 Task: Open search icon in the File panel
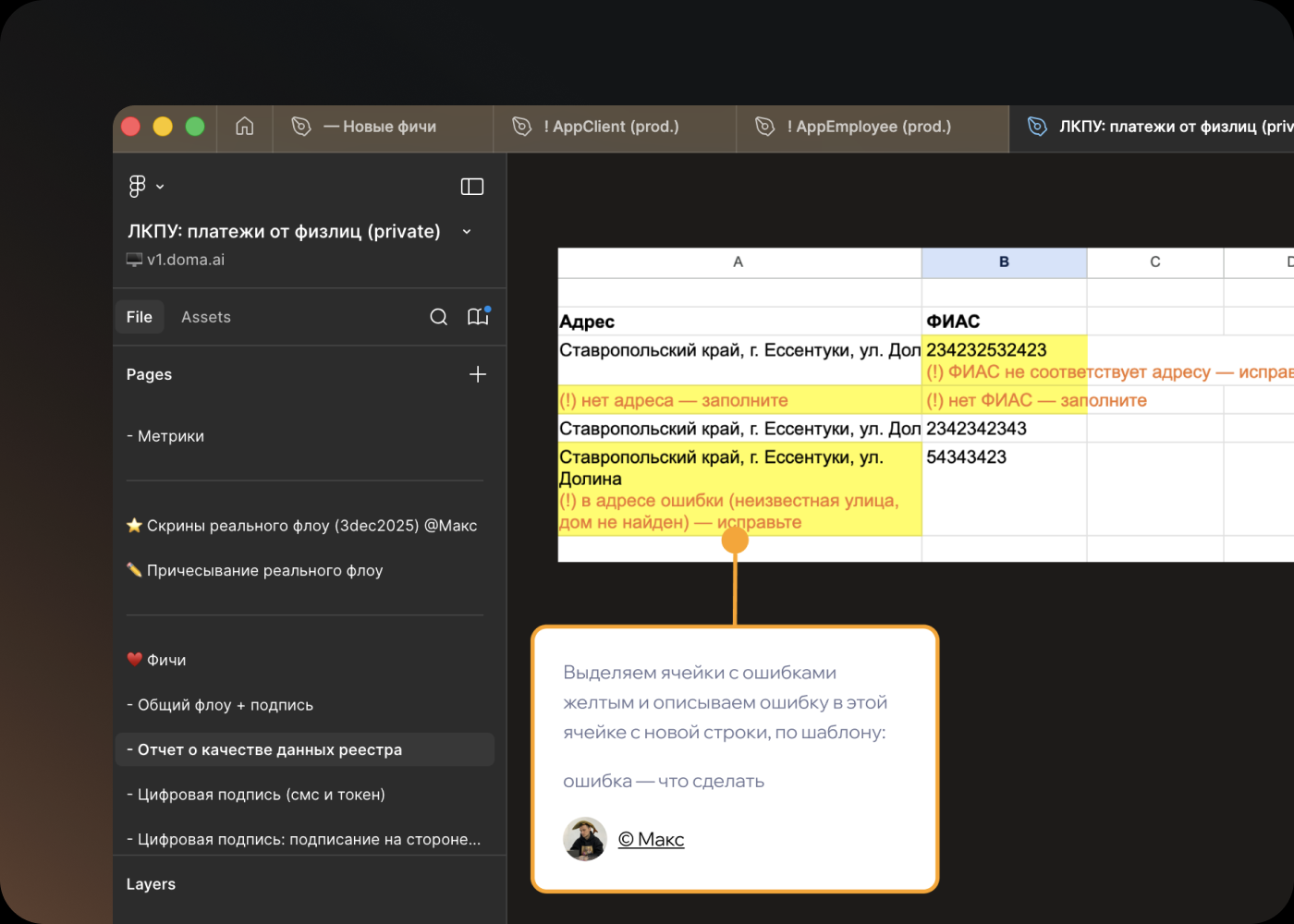click(x=439, y=317)
